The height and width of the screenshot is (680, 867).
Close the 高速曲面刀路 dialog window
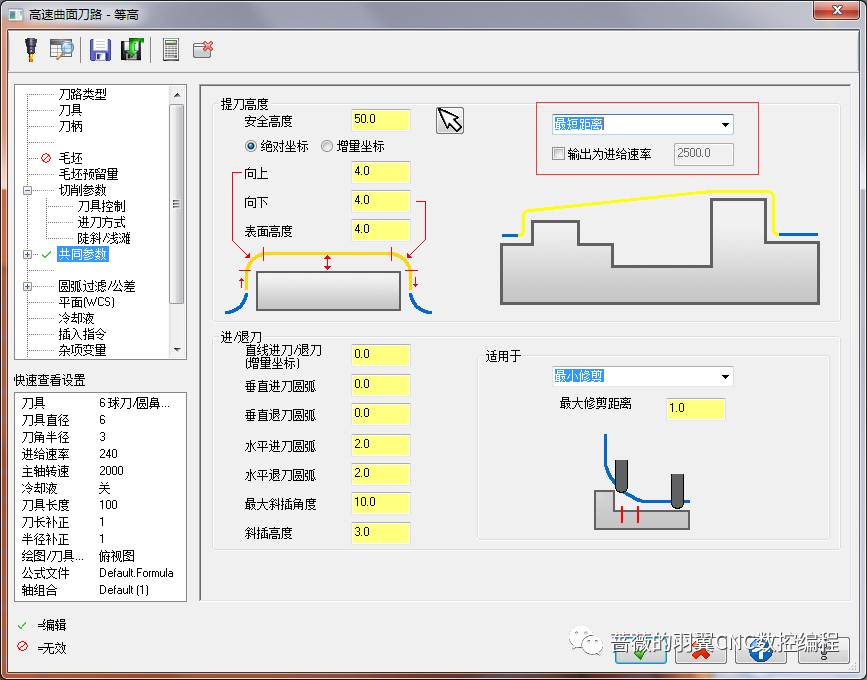837,9
